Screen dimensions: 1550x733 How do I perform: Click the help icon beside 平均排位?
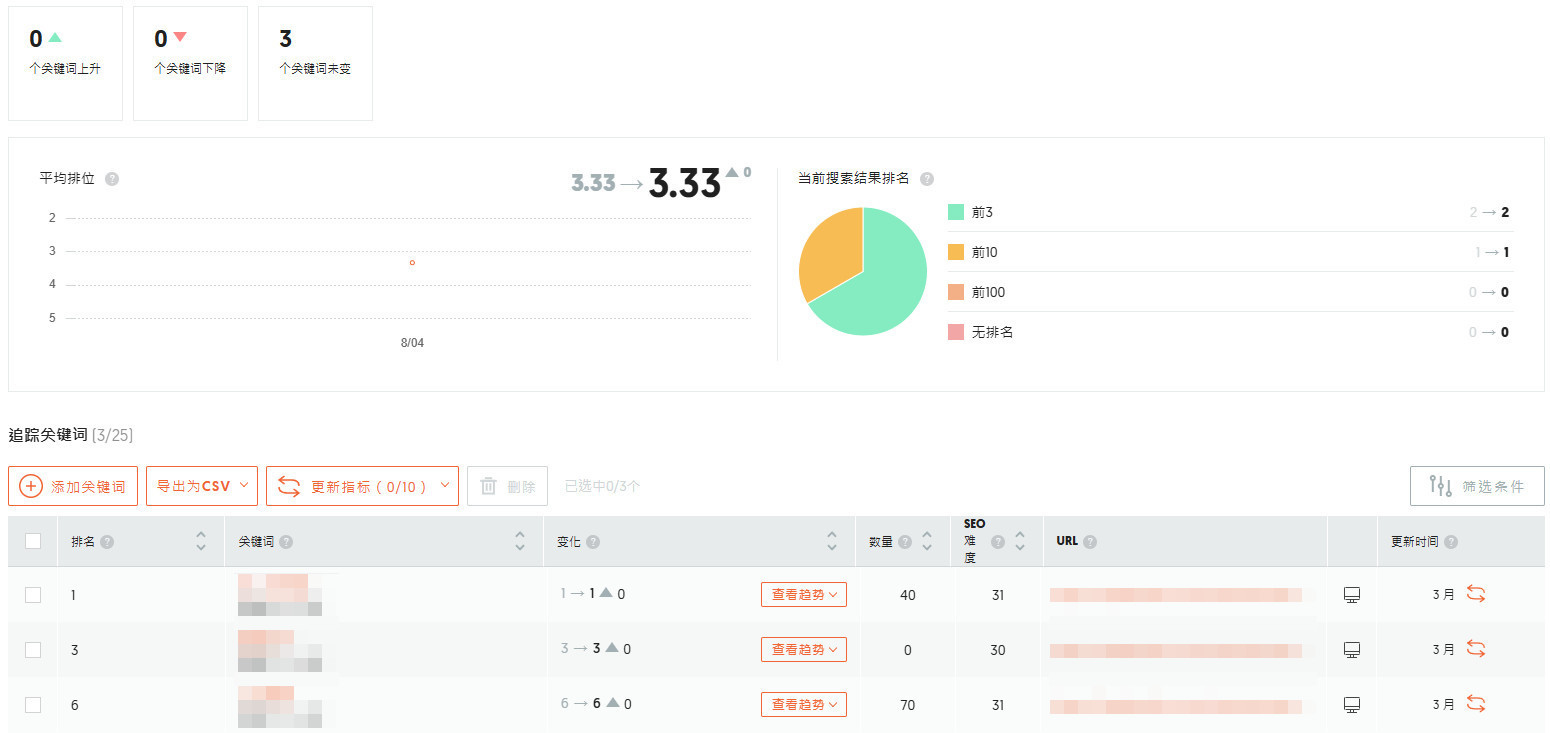coord(112,179)
